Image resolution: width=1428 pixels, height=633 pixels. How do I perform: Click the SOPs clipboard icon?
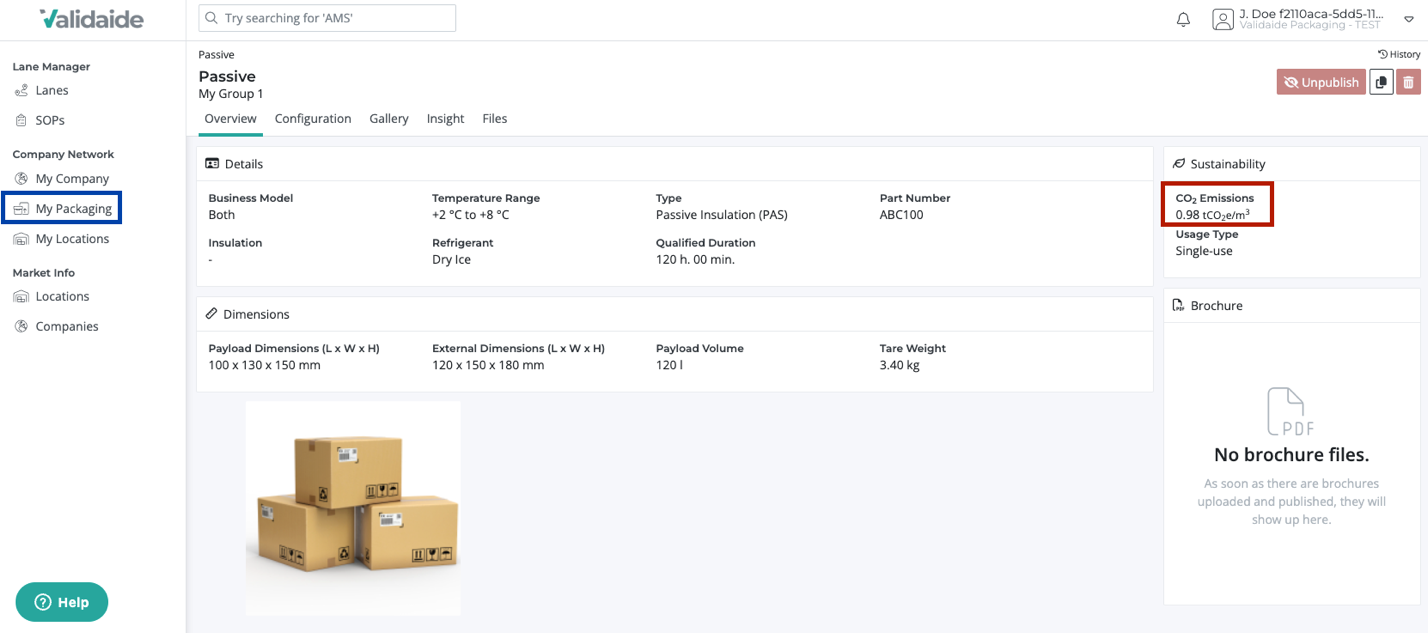pyautogui.click(x=21, y=120)
